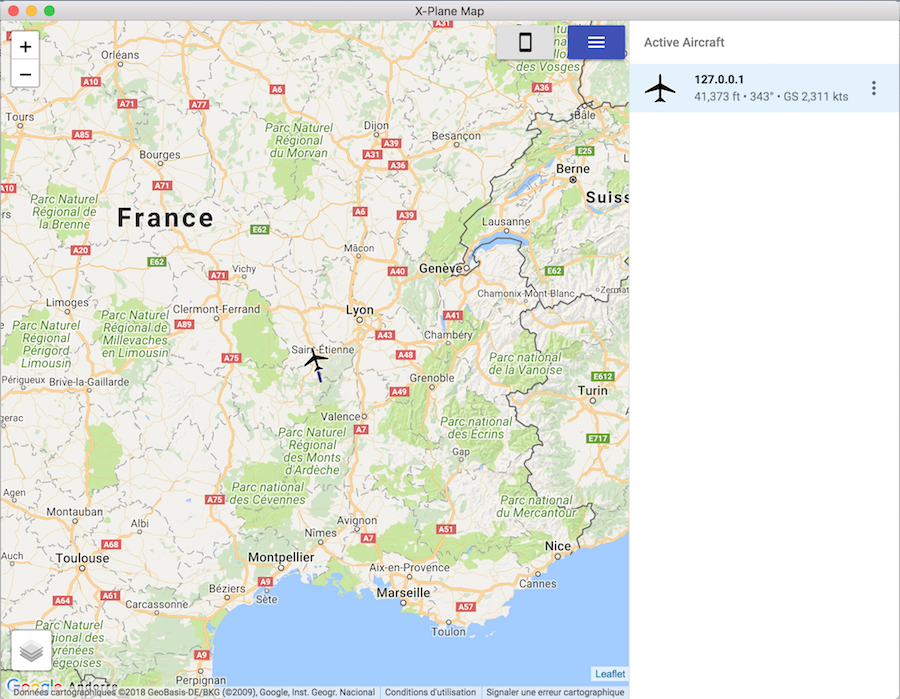Screen dimensions: 900x699
Task: Click the Lyon city label
Action: click(x=359, y=310)
